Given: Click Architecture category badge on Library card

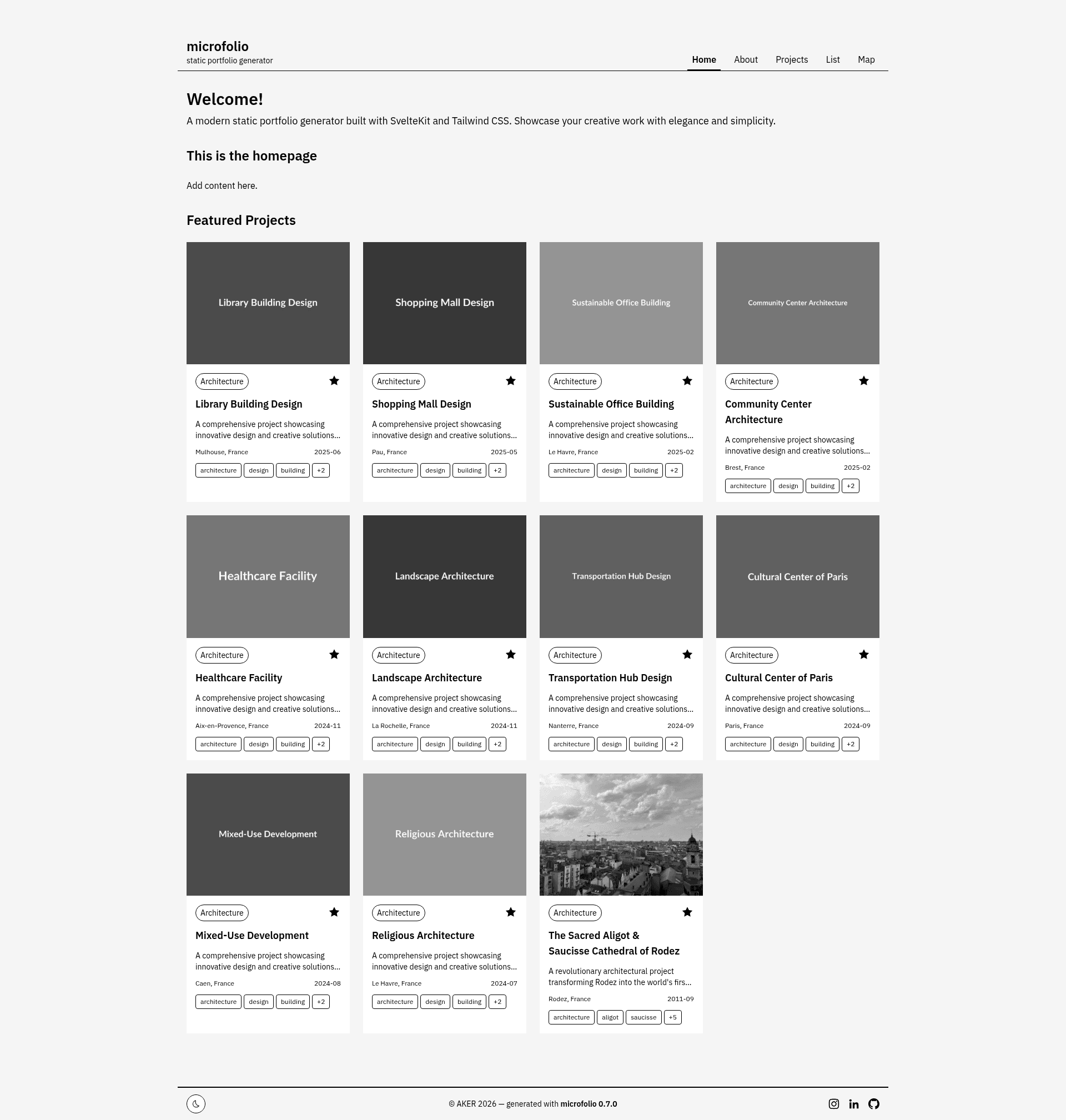Looking at the screenshot, I should 222,381.
